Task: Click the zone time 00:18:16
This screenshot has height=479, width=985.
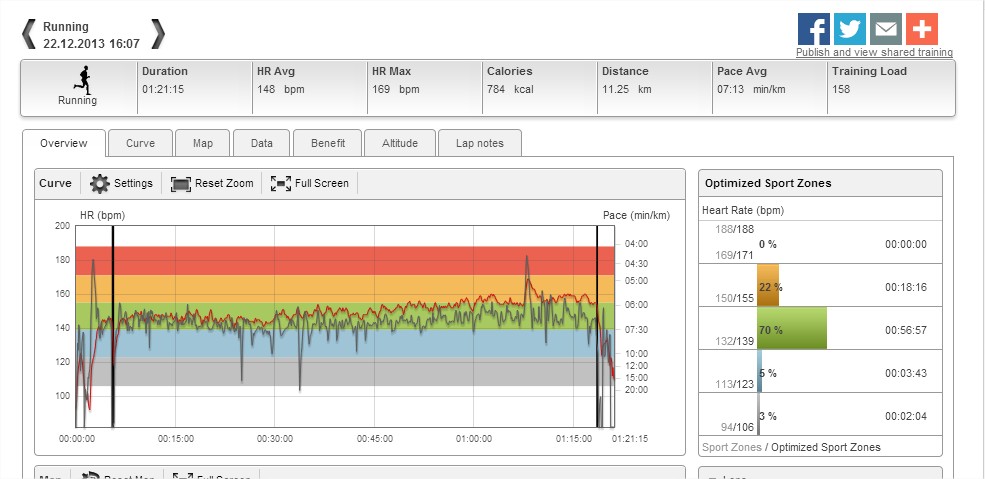Action: tap(906, 287)
